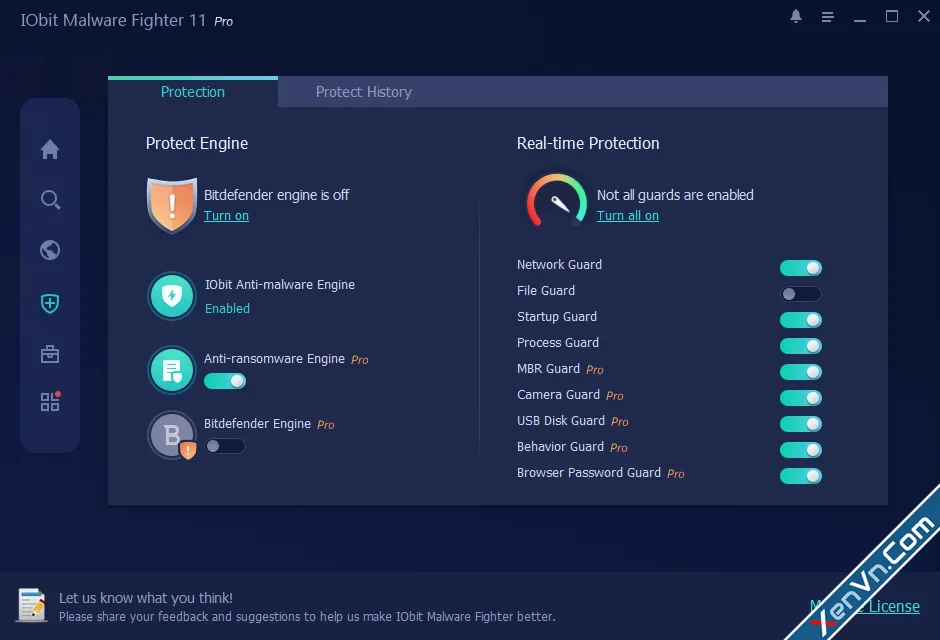This screenshot has height=640, width=940.
Task: Open the Browser Protect globe icon
Action: pos(50,250)
